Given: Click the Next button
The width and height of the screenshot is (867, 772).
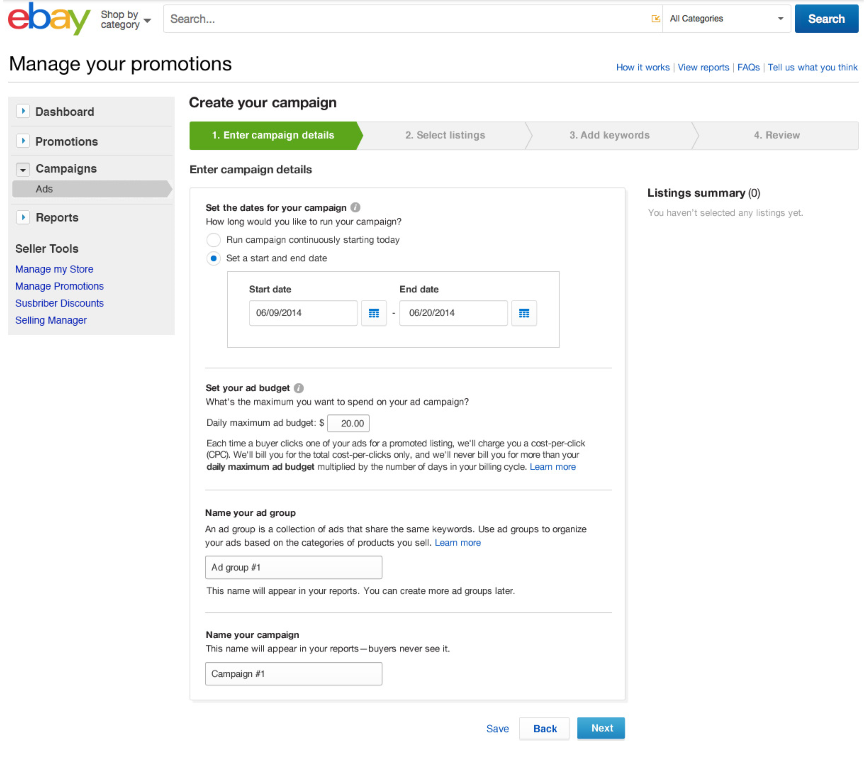Looking at the screenshot, I should pyautogui.click(x=601, y=728).
